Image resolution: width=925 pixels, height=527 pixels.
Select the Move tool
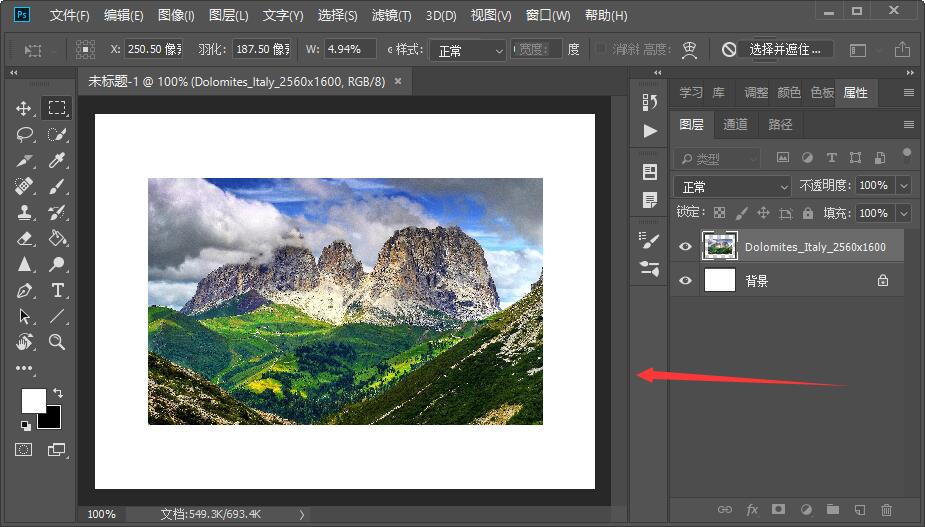point(24,108)
